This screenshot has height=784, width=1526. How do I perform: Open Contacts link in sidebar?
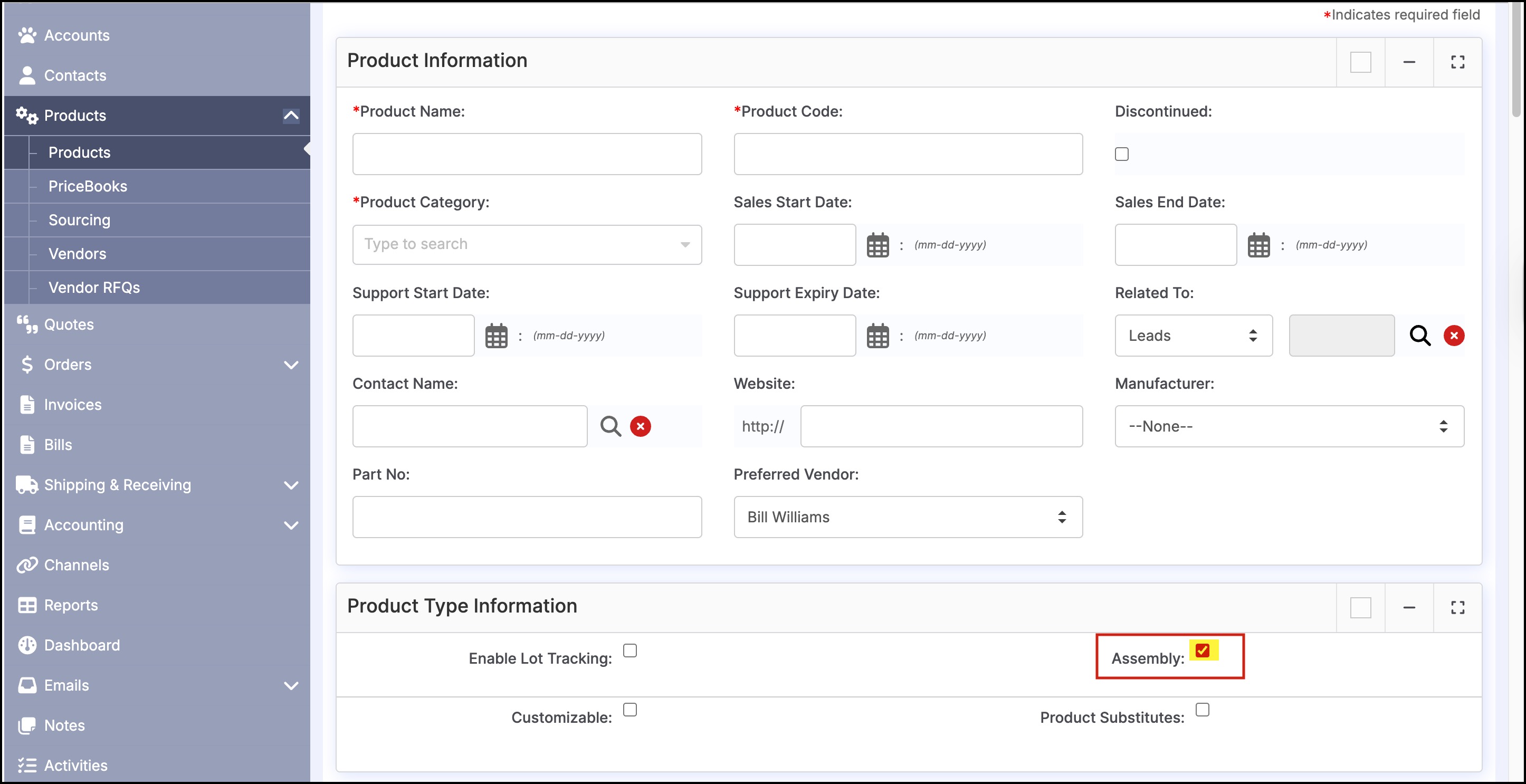(75, 75)
